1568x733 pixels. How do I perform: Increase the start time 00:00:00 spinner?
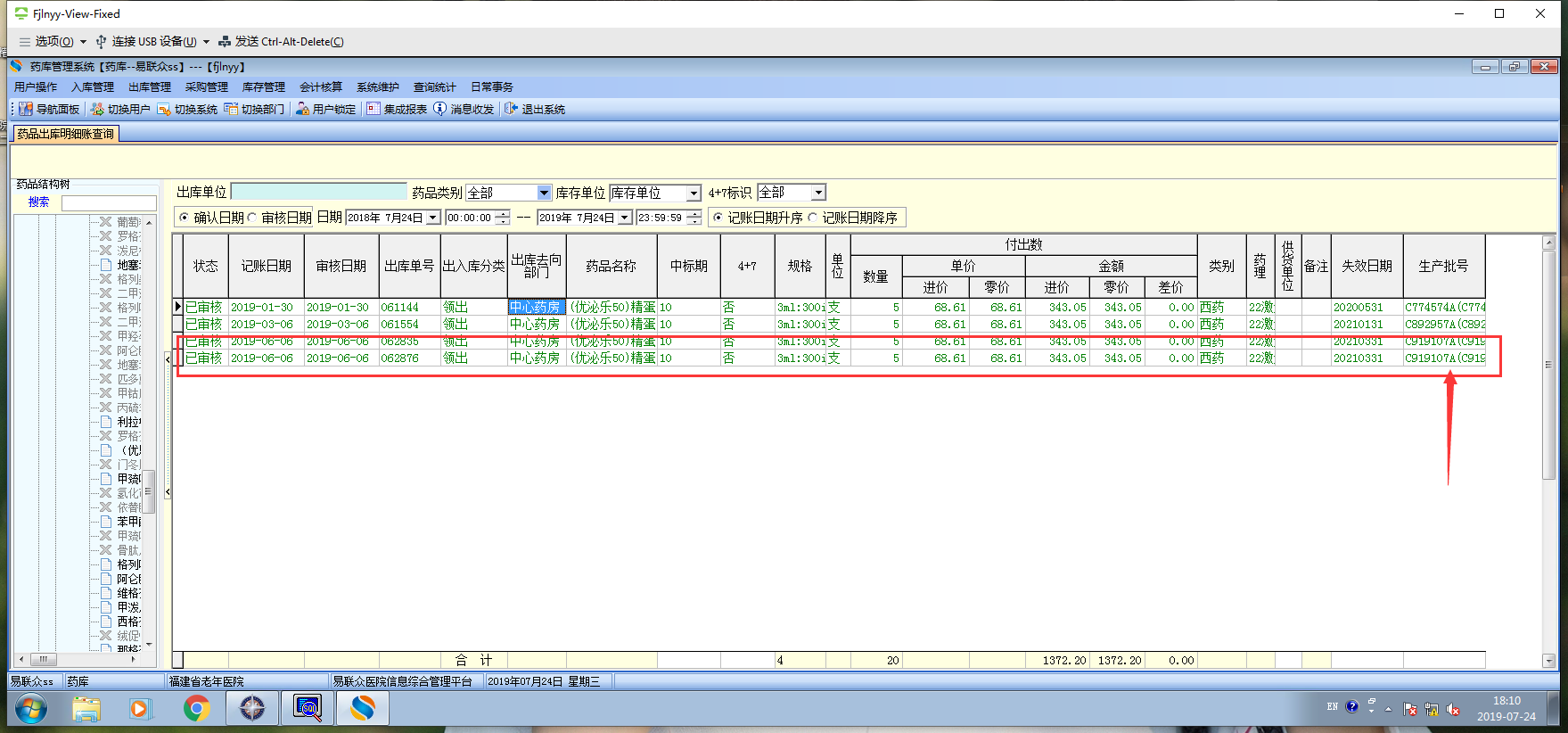coord(503,214)
